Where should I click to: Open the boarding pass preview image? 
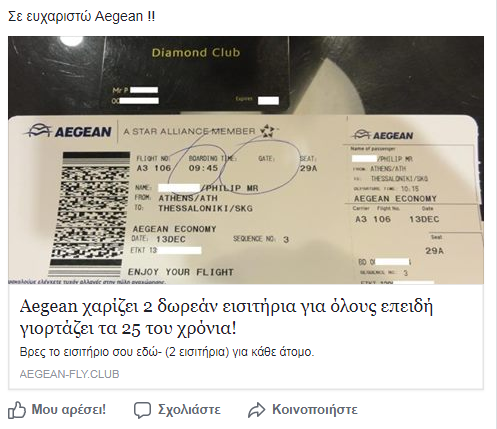coord(246,160)
